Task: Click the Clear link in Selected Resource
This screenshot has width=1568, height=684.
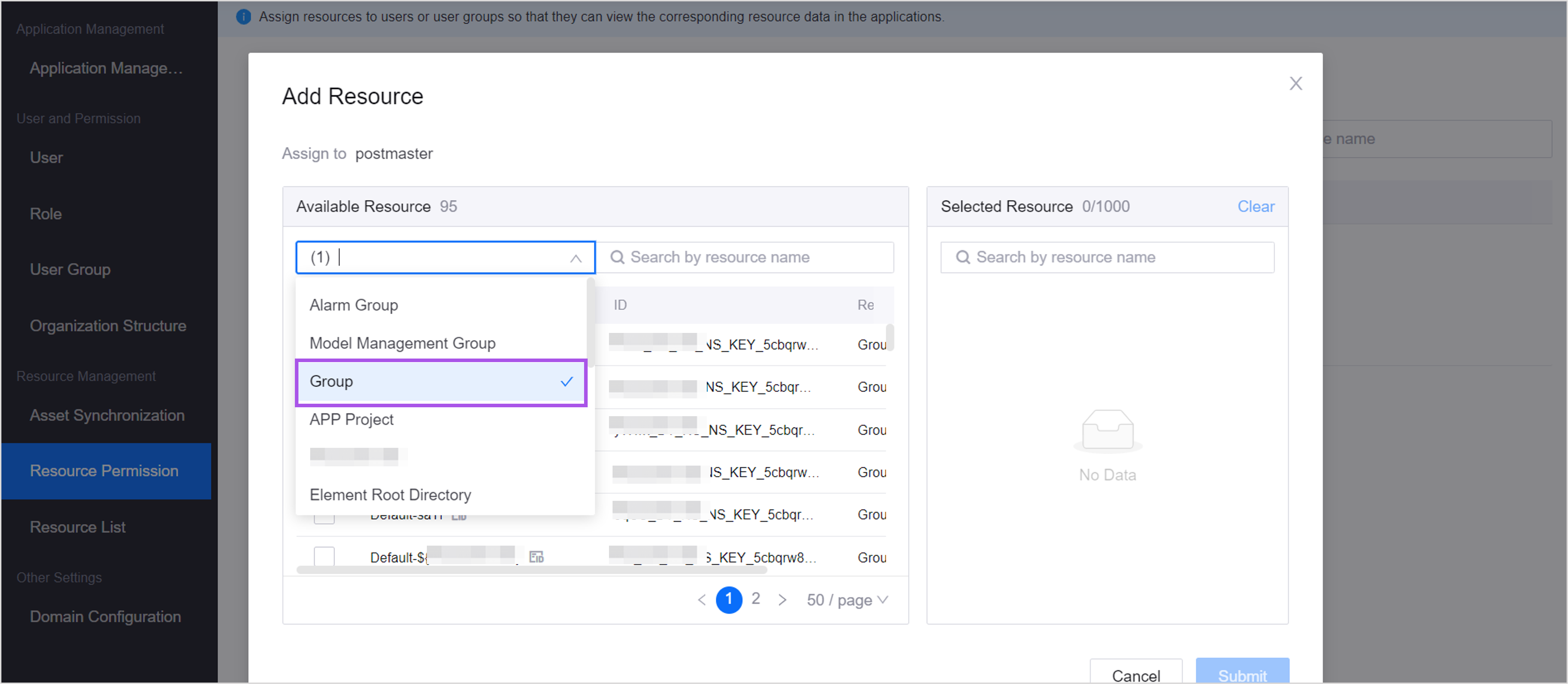Action: tap(1255, 206)
